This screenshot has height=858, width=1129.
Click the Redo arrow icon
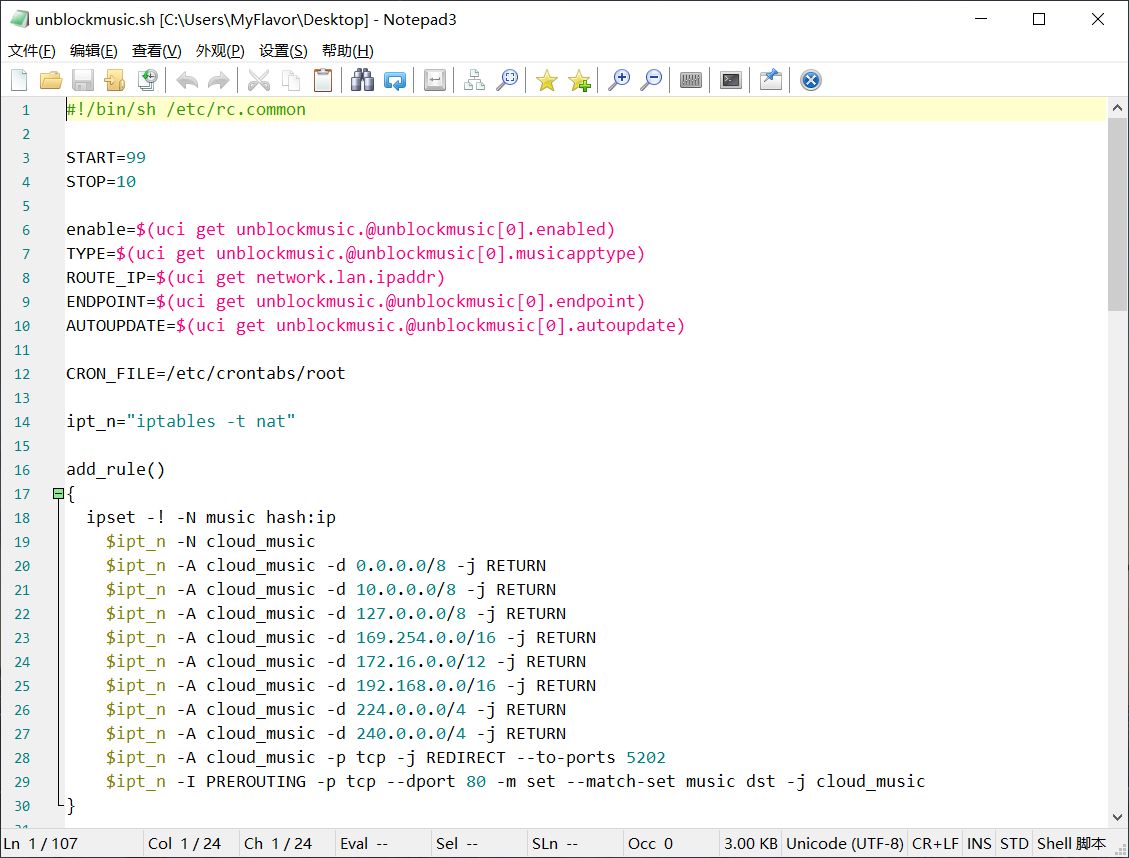219,80
